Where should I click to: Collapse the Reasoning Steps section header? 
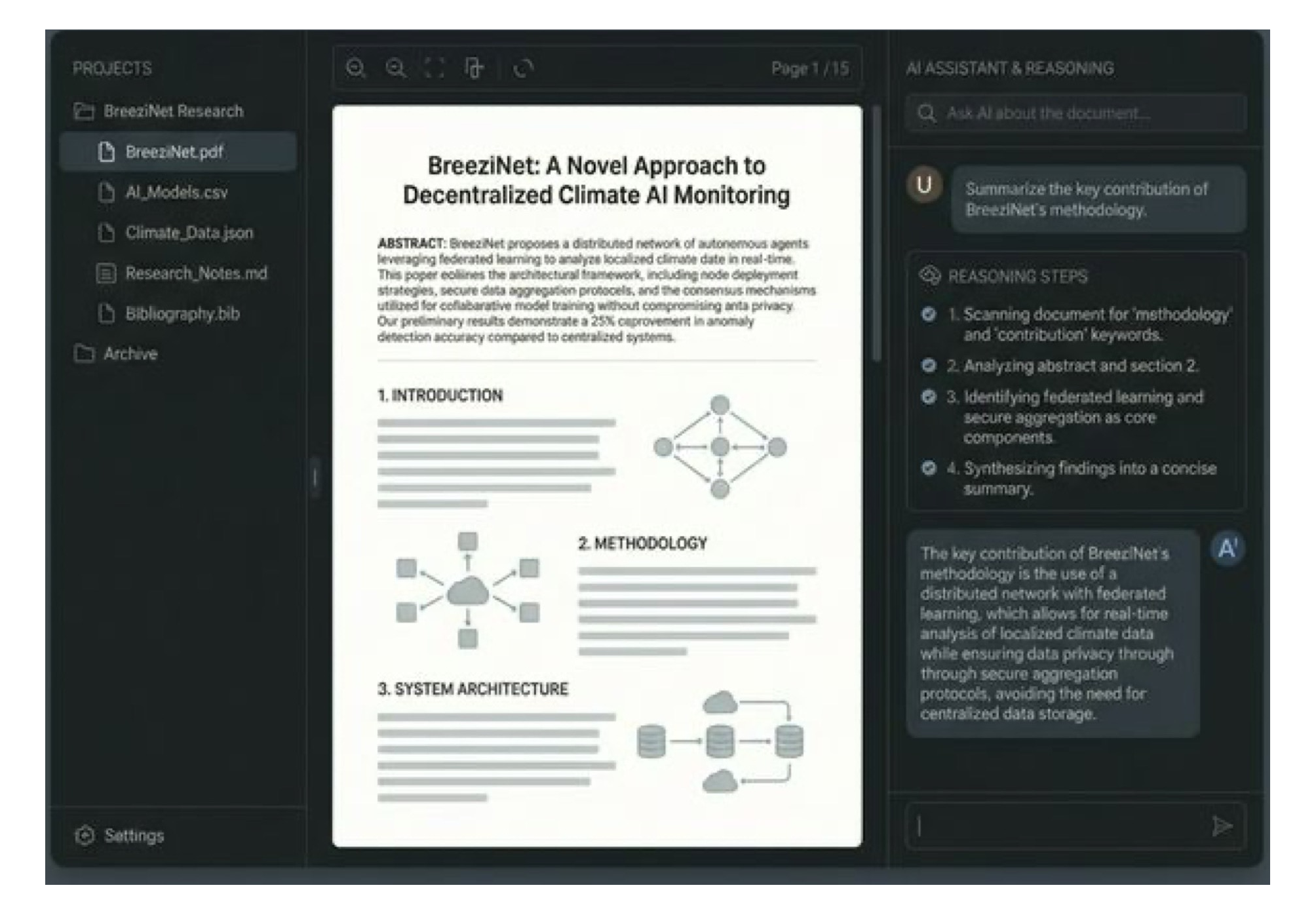point(1017,276)
